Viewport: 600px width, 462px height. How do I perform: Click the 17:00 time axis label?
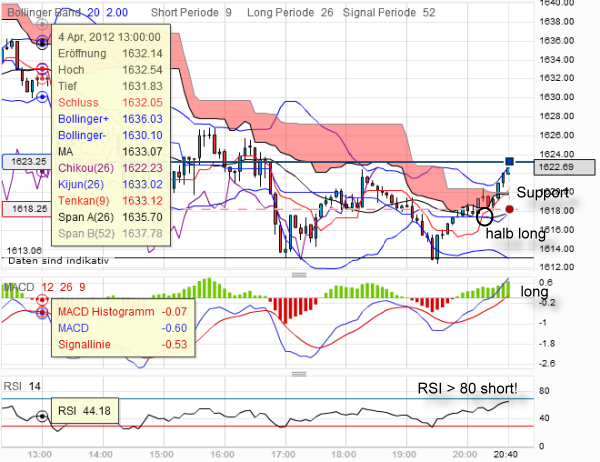point(283,454)
